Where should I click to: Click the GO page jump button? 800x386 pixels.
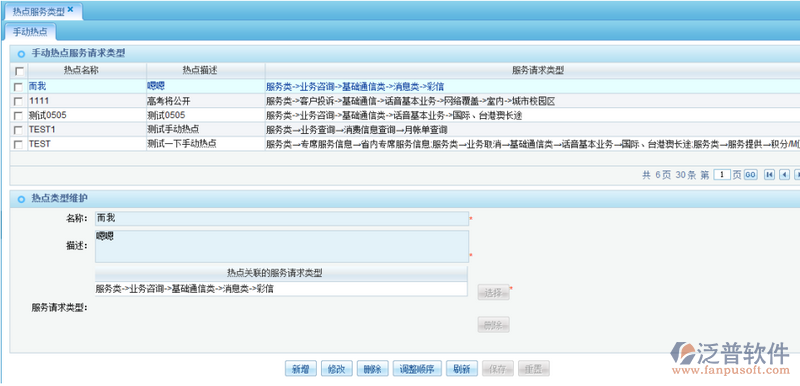750,175
